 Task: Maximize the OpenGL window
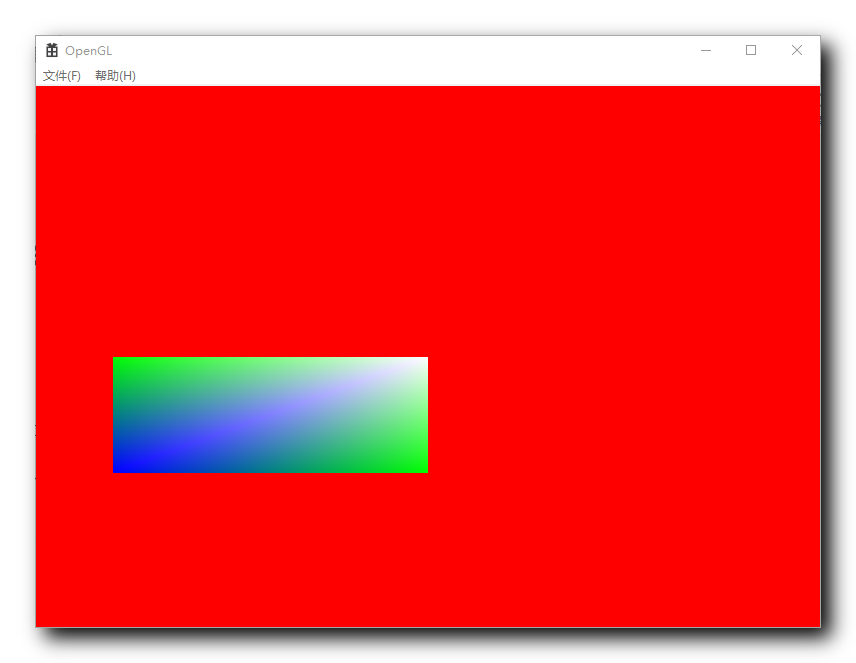point(751,50)
